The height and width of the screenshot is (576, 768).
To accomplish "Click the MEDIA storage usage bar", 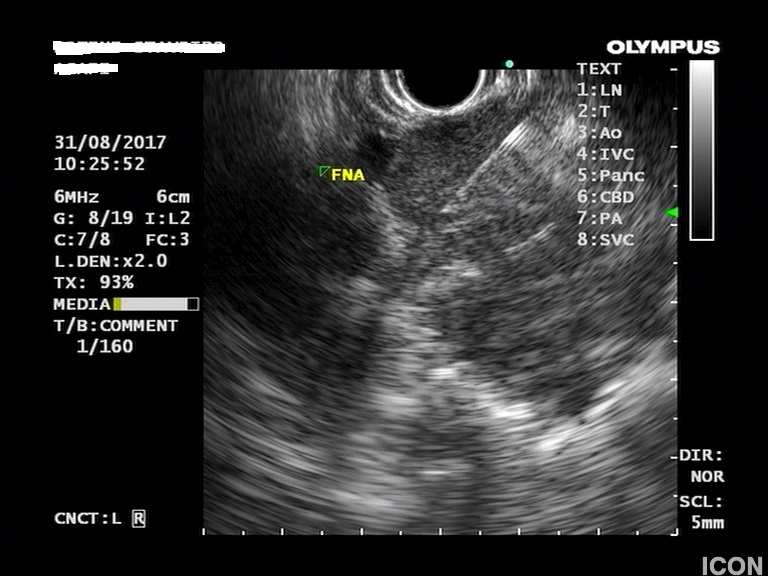I will point(156,304).
